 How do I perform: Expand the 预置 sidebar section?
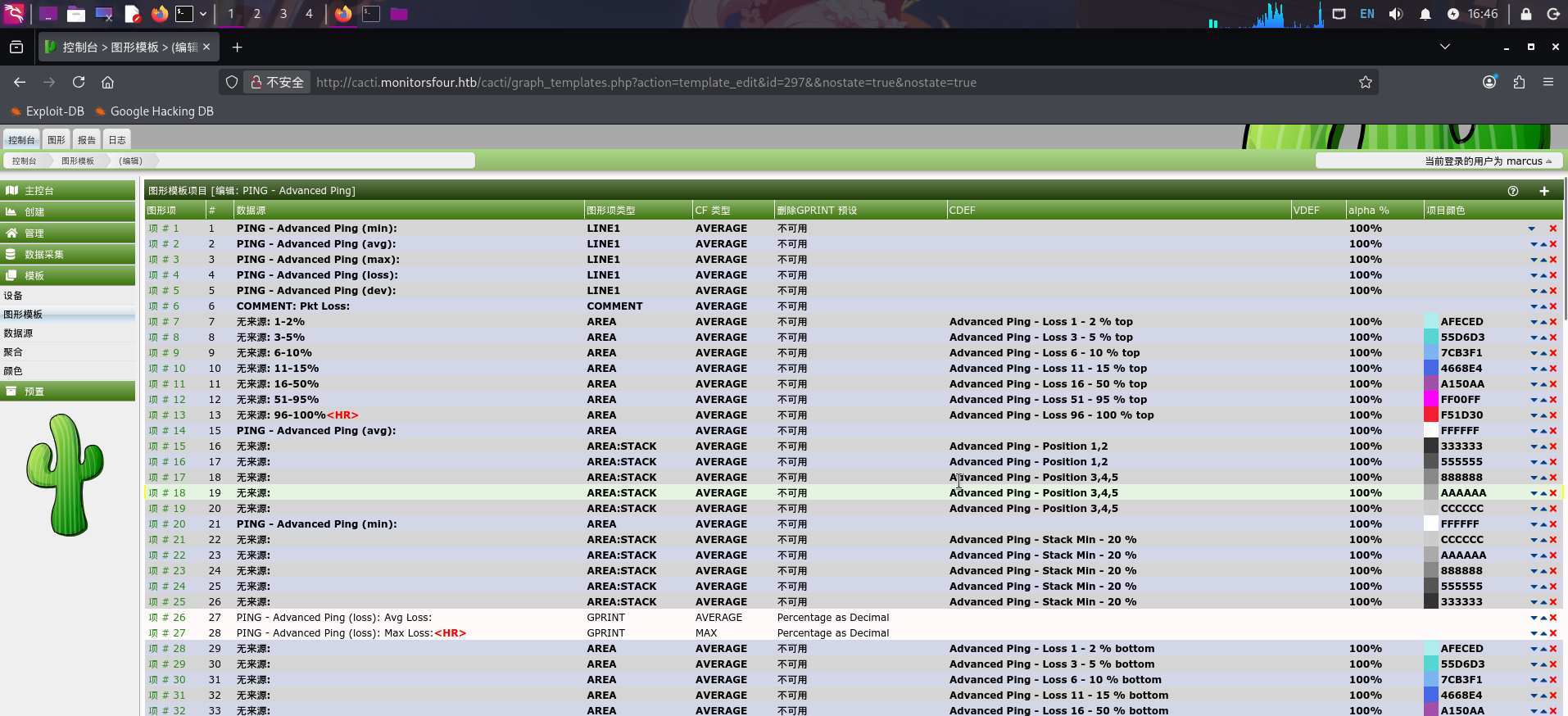(68, 392)
